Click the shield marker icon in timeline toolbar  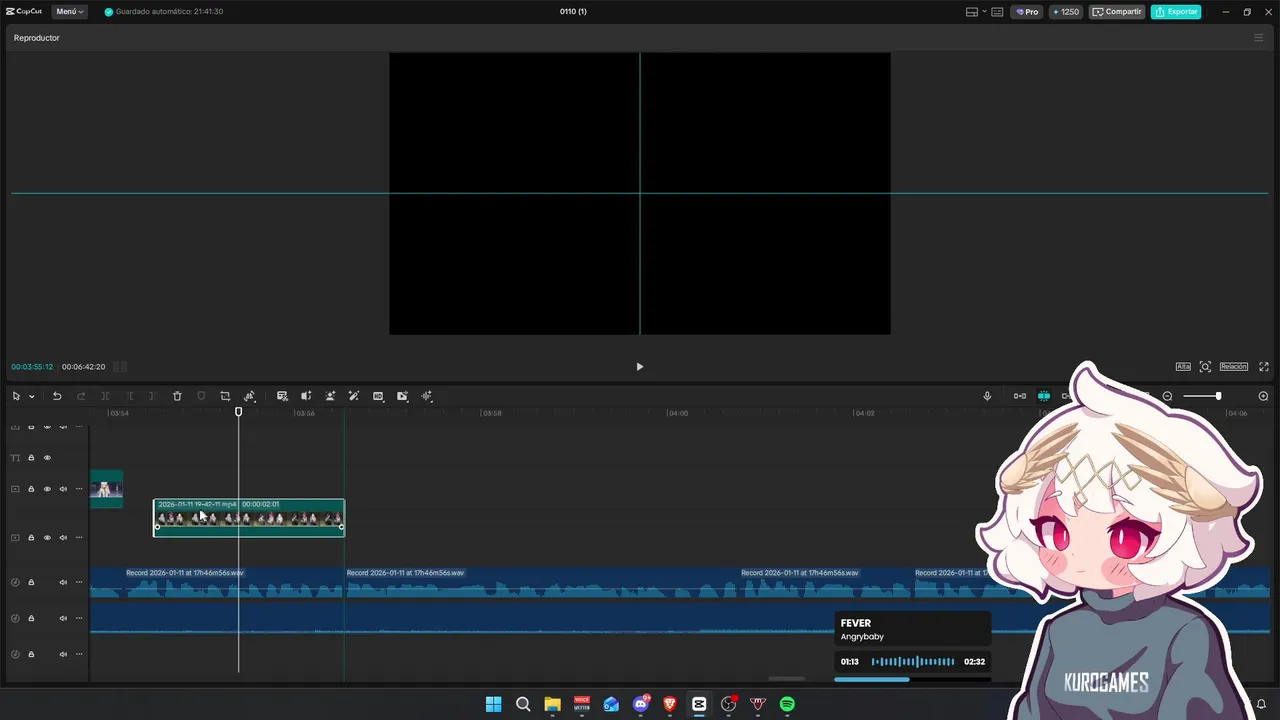coord(201,396)
